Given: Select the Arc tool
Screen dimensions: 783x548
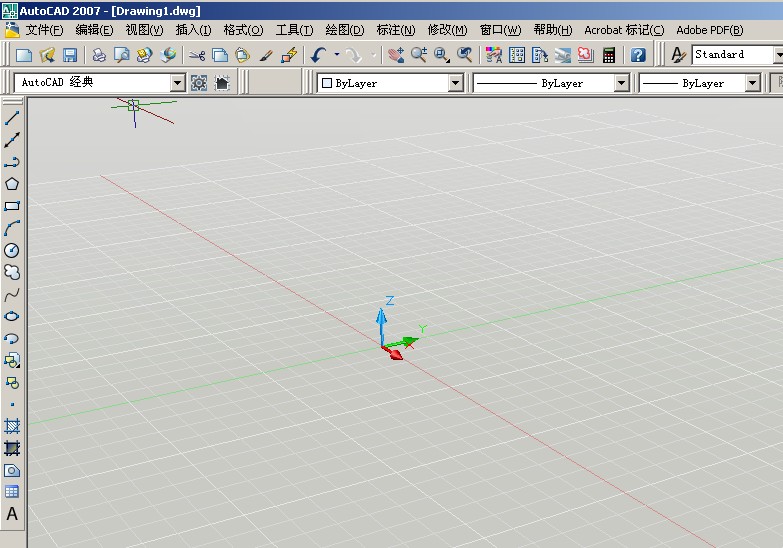Looking at the screenshot, I should pyautogui.click(x=12, y=228).
